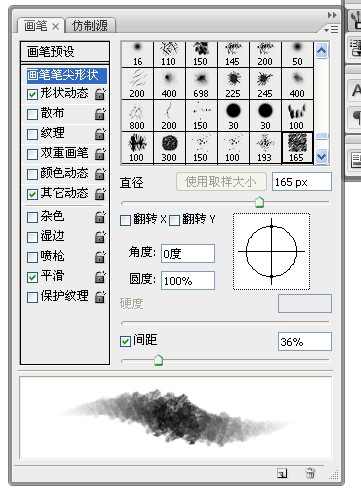Viewport: 361px width, 494px height.
Task: Toggle lock icon beside 其它动态
Action: coord(100,194)
